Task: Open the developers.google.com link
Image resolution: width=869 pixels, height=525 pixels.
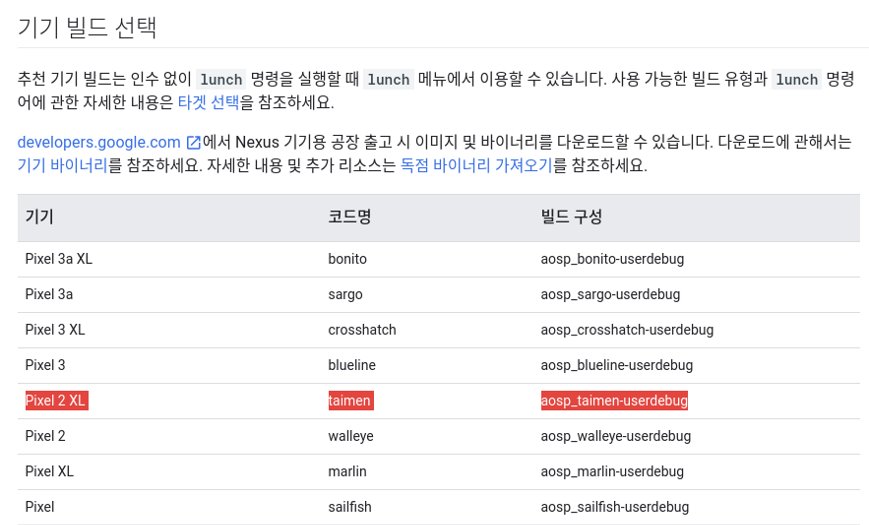Action: pyautogui.click(x=99, y=142)
